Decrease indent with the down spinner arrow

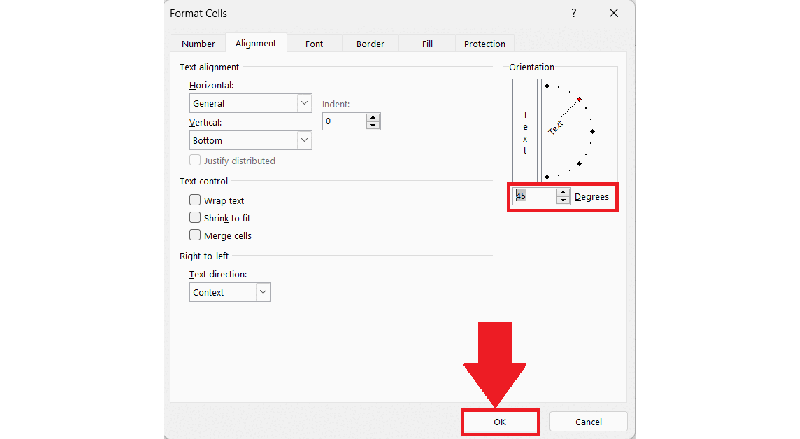(x=373, y=125)
